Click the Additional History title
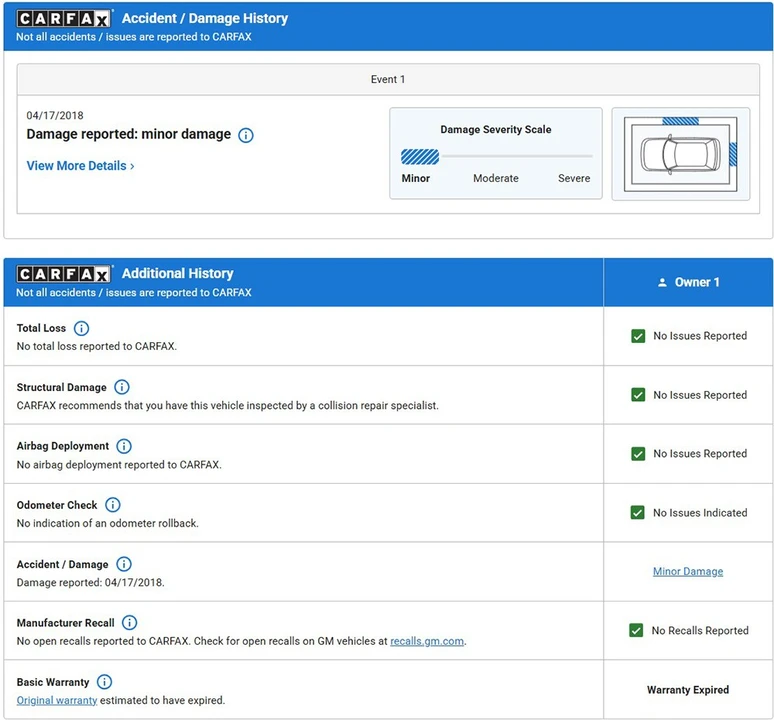The height and width of the screenshot is (720, 774). click(x=178, y=273)
